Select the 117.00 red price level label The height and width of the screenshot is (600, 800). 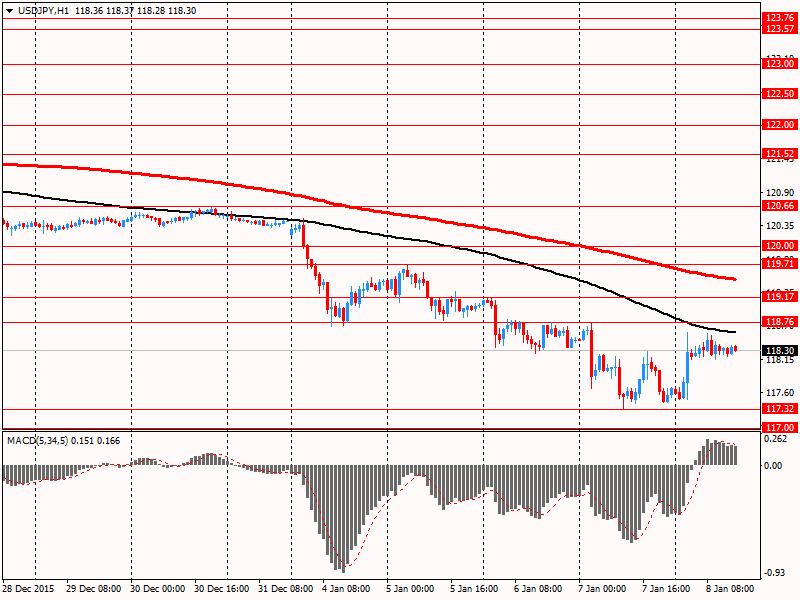[x=780, y=428]
